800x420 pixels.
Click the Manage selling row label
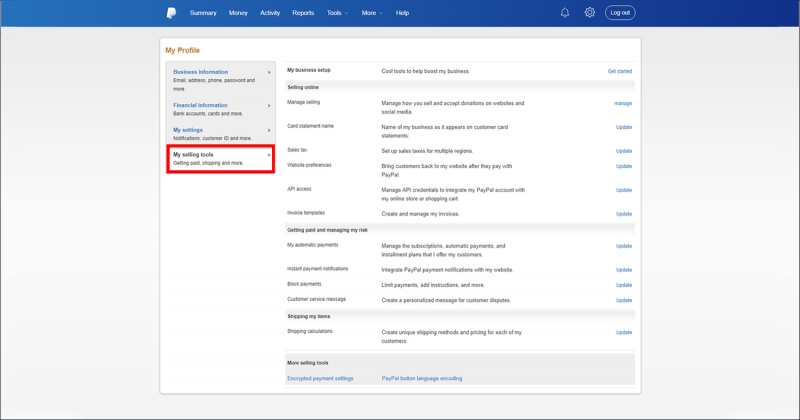tap(304, 103)
